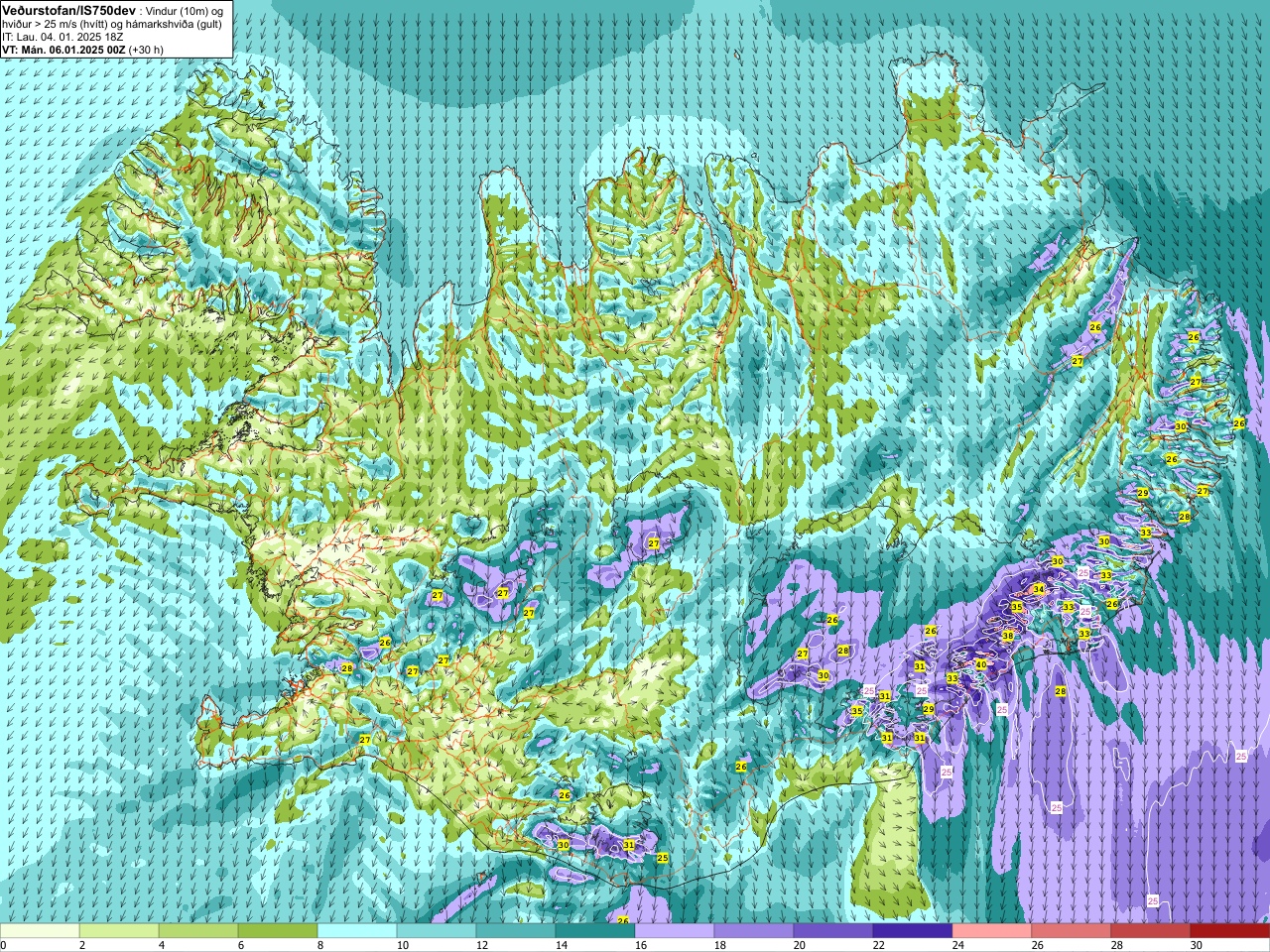Click the 16–18 m/s lavender legend swatch
This screenshot has width=1270, height=952.
pyautogui.click(x=675, y=932)
